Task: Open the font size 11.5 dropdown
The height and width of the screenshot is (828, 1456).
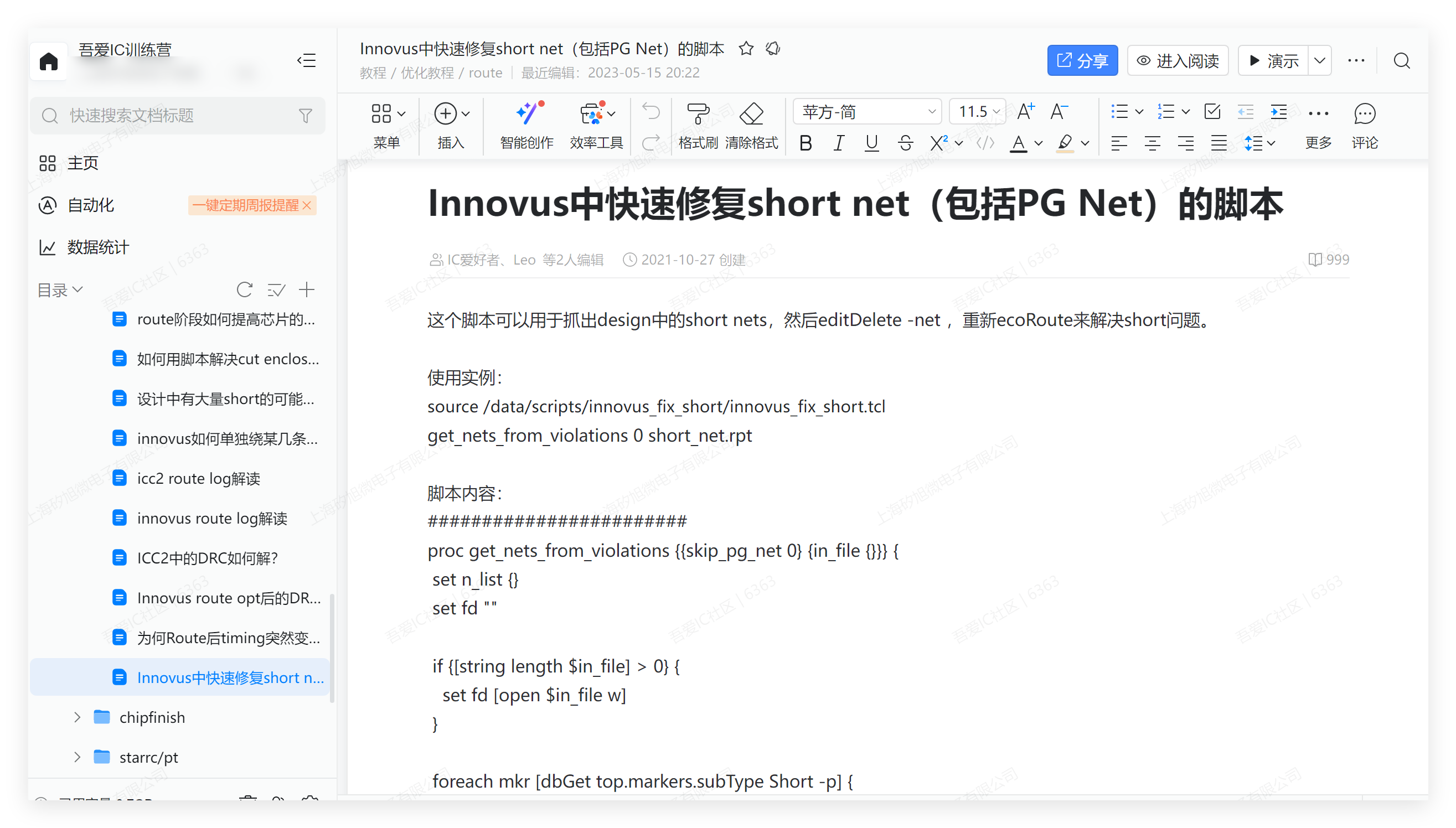Action: tap(978, 111)
